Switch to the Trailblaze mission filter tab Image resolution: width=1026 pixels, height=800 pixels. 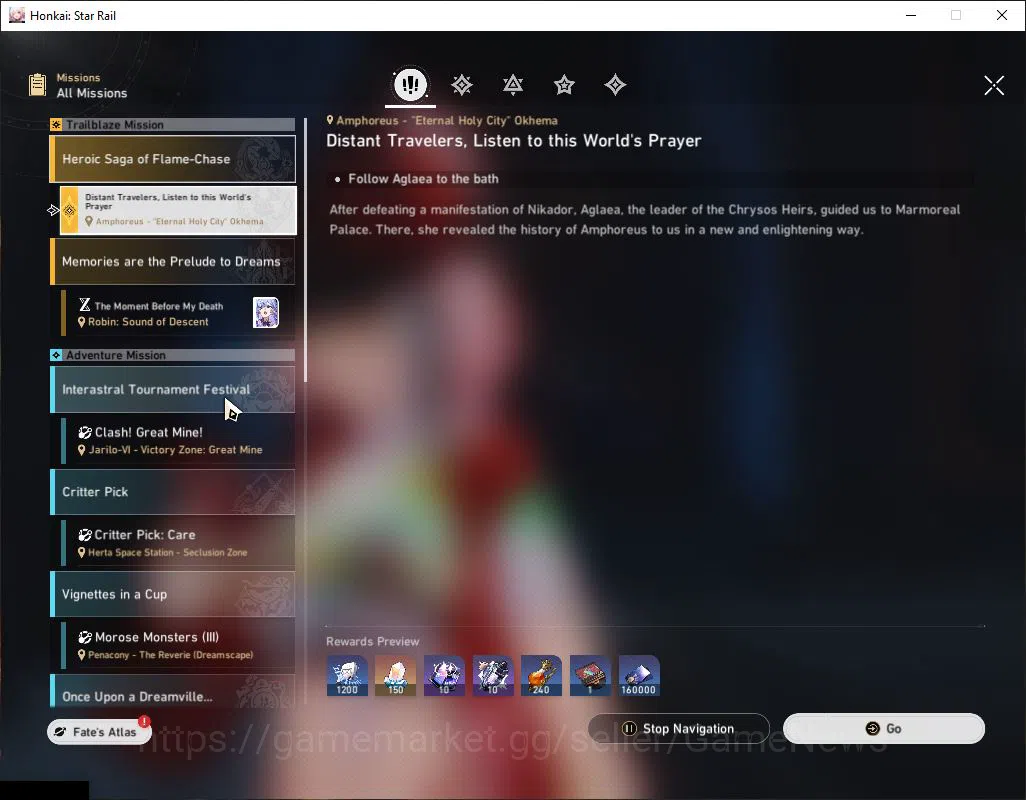point(462,84)
